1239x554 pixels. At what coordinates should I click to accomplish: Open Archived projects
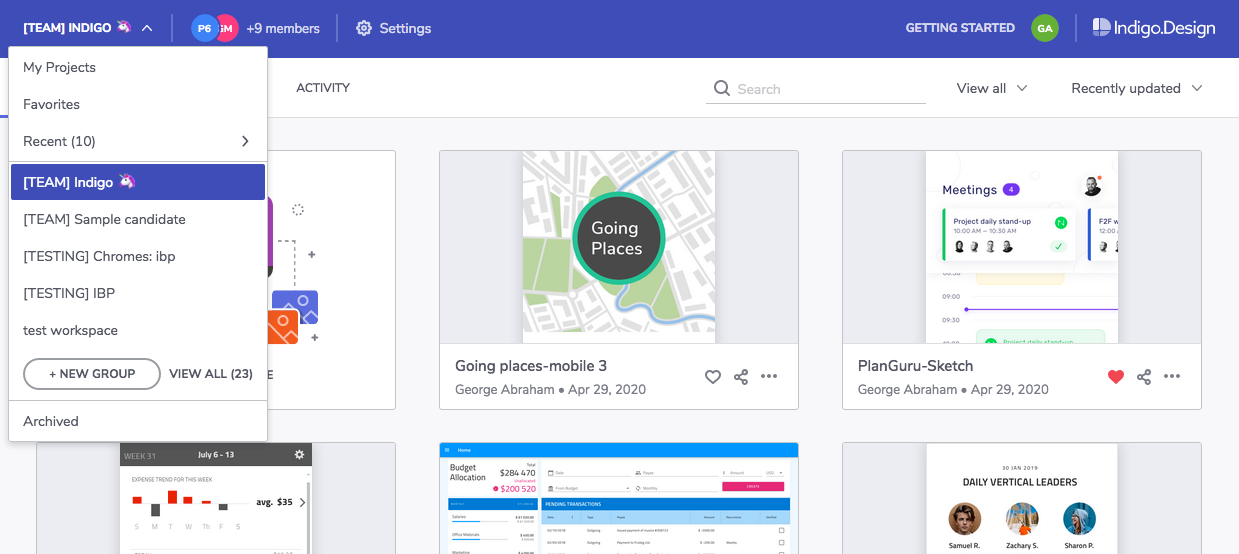[138, 421]
